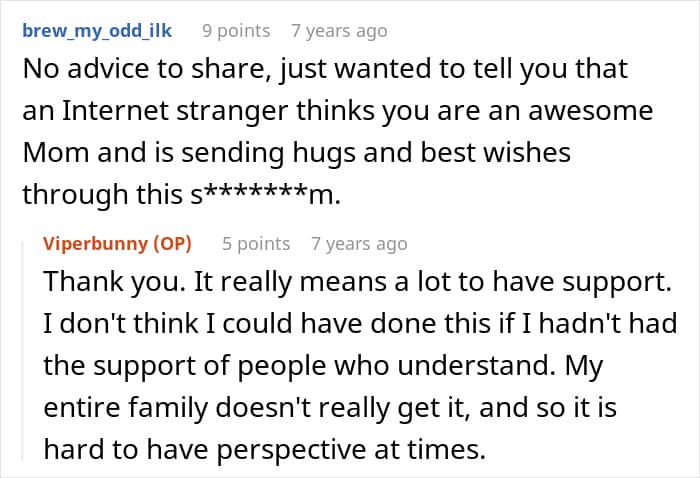Click the line "an Internet stranger thinks"
Viewport: 700px width, 478px height.
(x=338, y=111)
